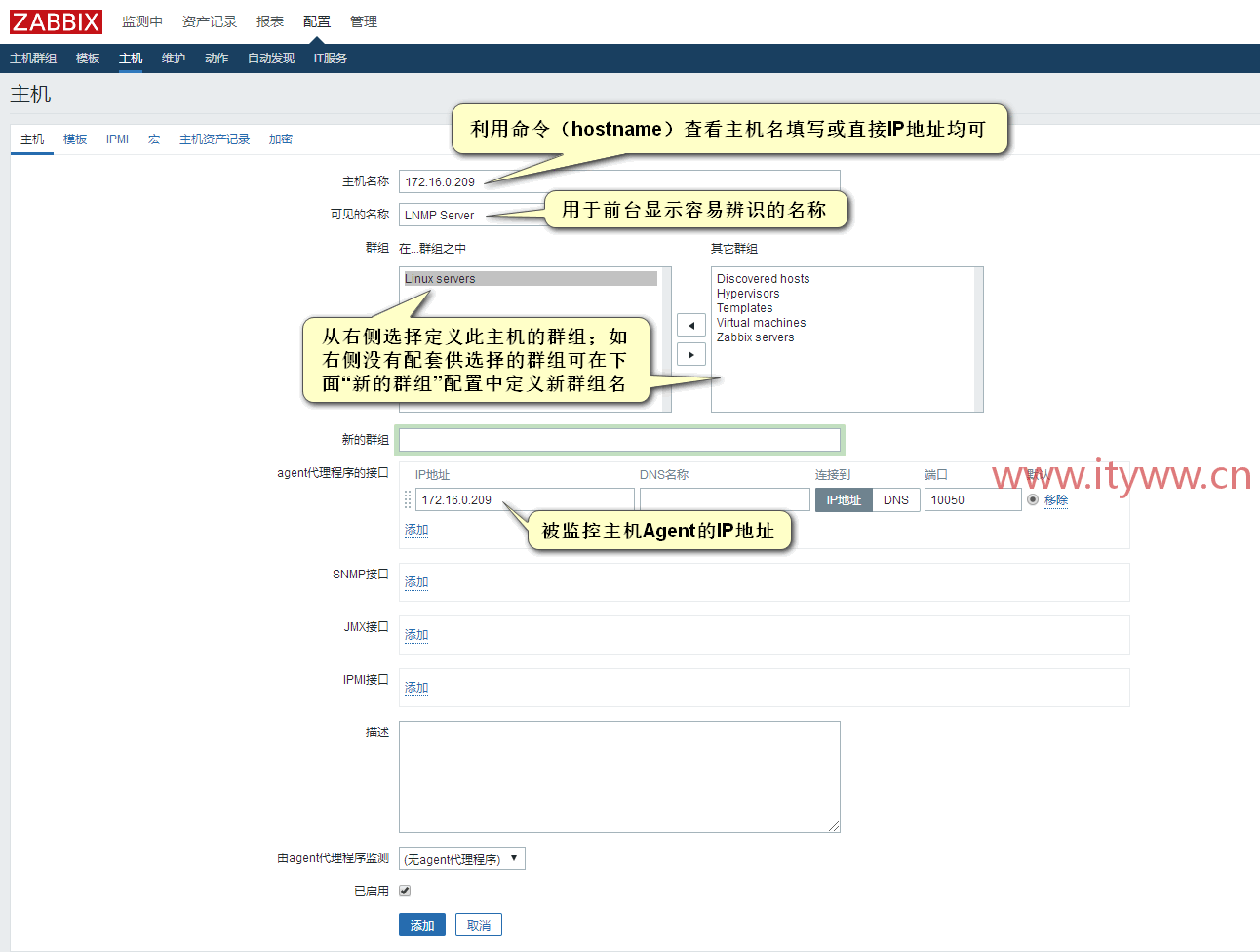The image size is (1260, 952).
Task: Click 添加 link in IPMI接口
Action: pyautogui.click(x=416, y=688)
